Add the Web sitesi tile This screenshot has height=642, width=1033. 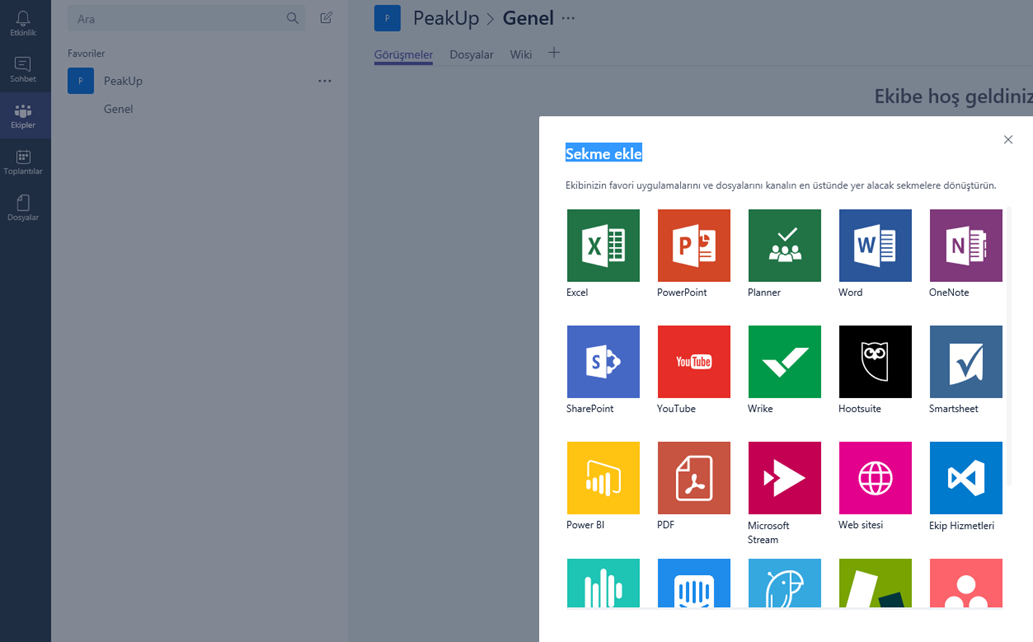tap(875, 478)
